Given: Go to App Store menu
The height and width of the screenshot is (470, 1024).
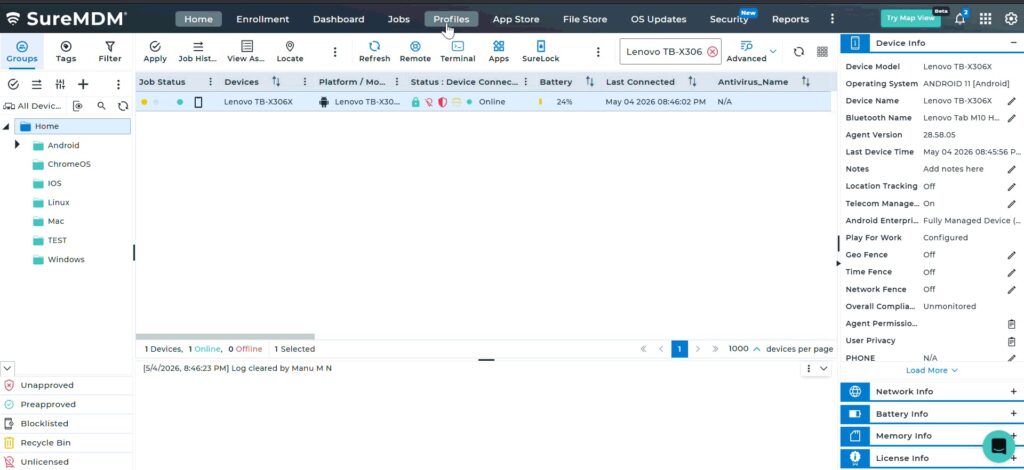Looking at the screenshot, I should click(516, 19).
